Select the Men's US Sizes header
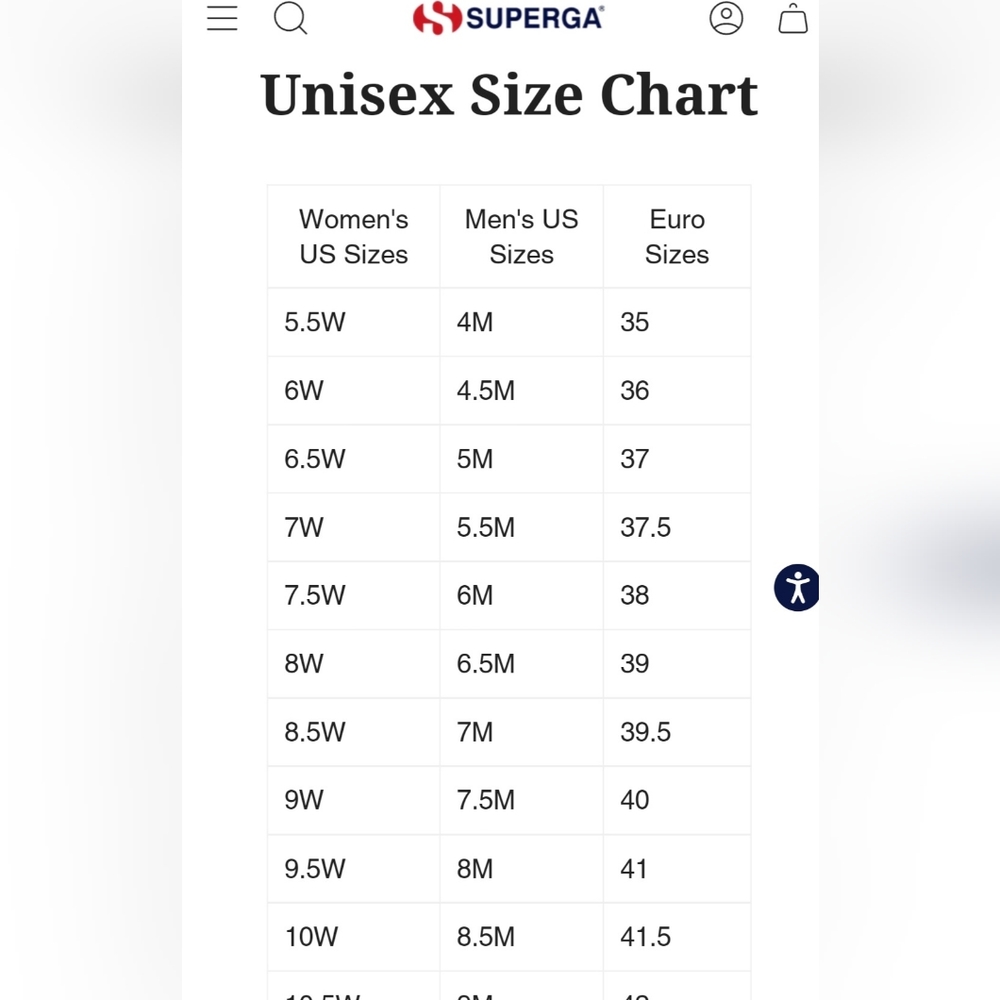The width and height of the screenshot is (1000, 1000). 521,237
